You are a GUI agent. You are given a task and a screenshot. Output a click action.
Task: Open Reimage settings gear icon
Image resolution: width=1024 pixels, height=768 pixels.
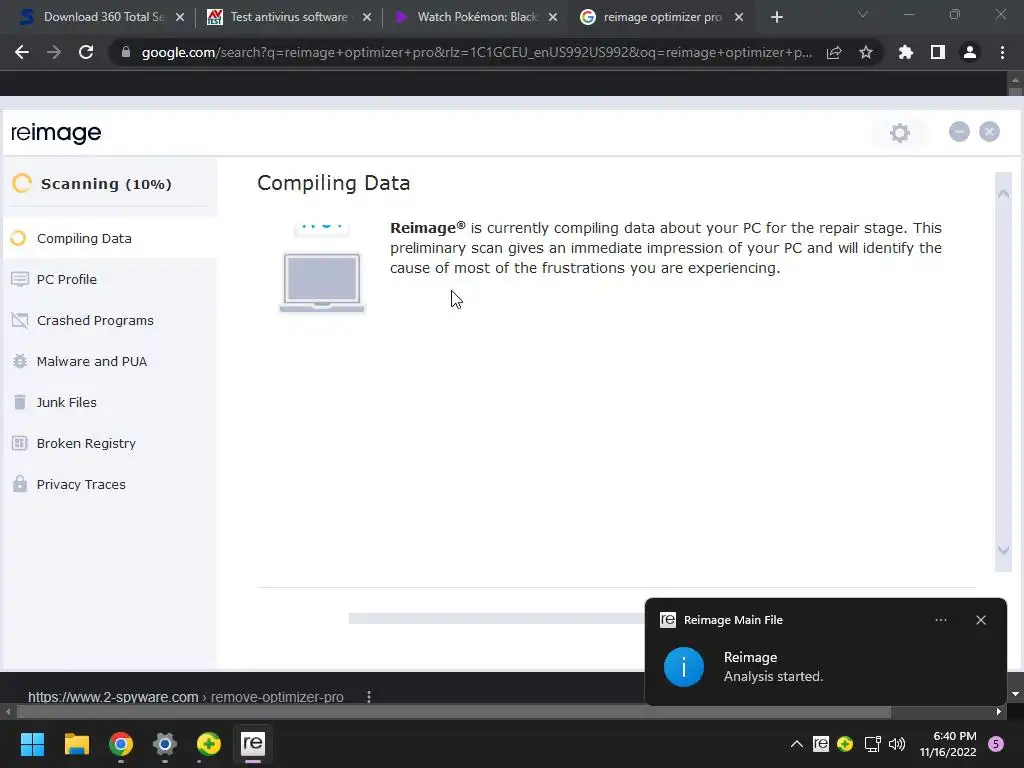pyautogui.click(x=900, y=133)
